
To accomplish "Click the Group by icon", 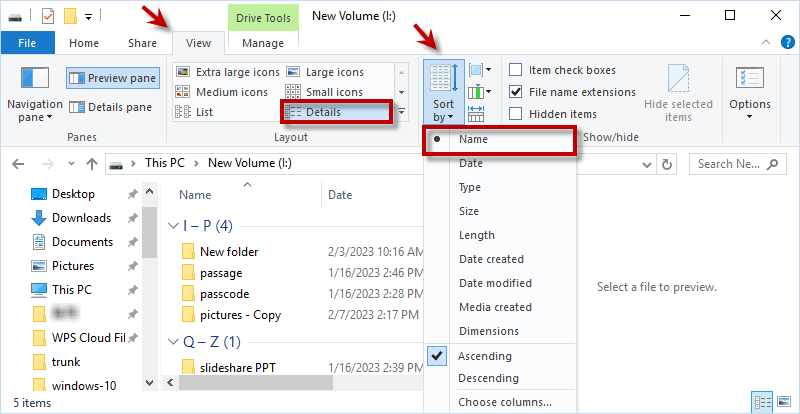I will click(477, 70).
